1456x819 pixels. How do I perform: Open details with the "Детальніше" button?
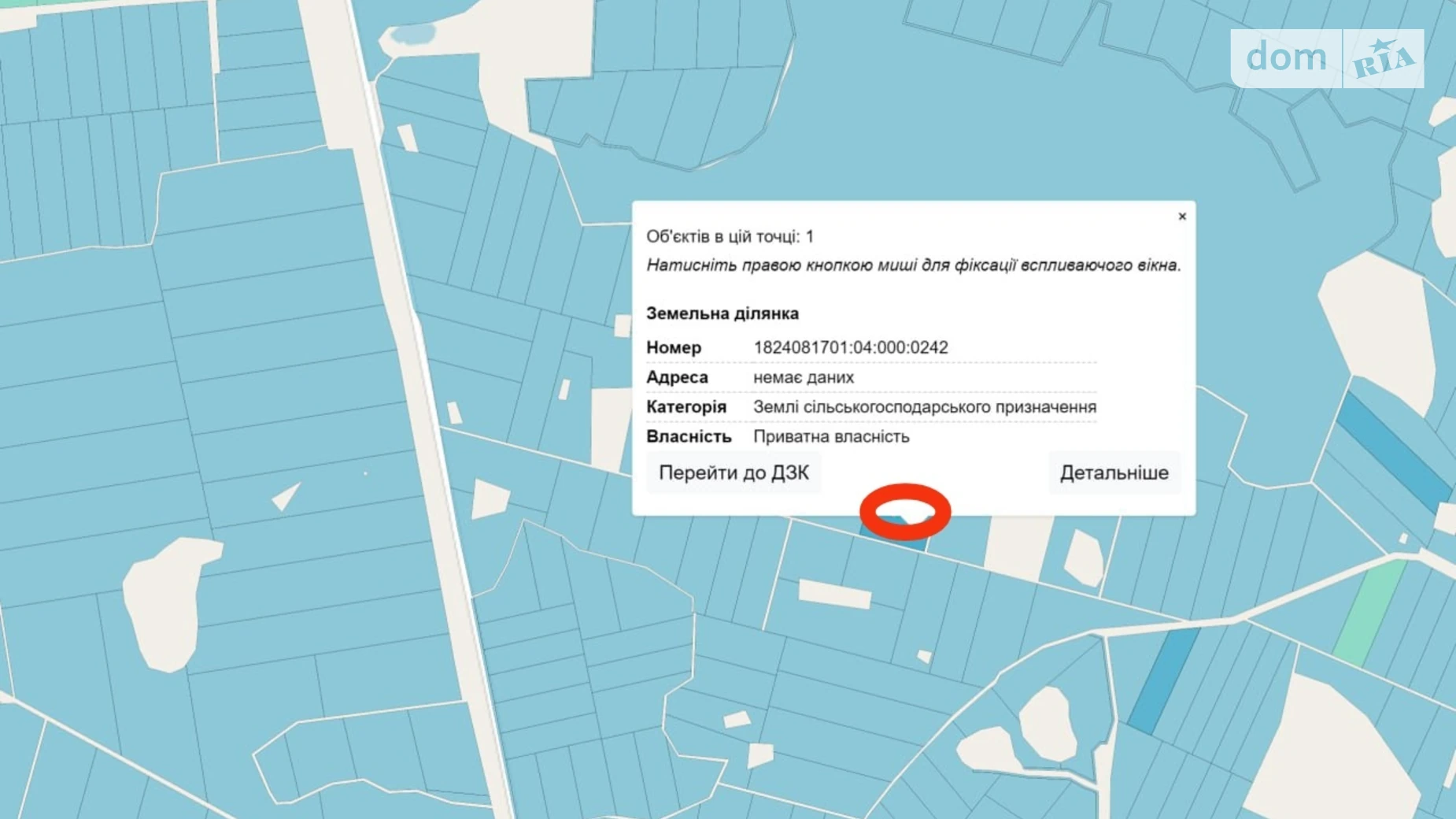pyautogui.click(x=1114, y=472)
